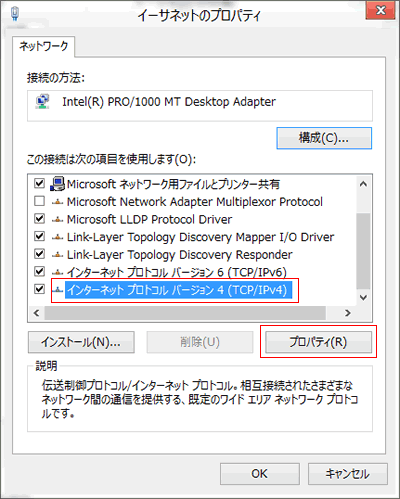This screenshot has height=499, width=400.
Task: Click the Intel(R) PRO/1000 MT Desktop Adapter field
Action: (x=200, y=106)
